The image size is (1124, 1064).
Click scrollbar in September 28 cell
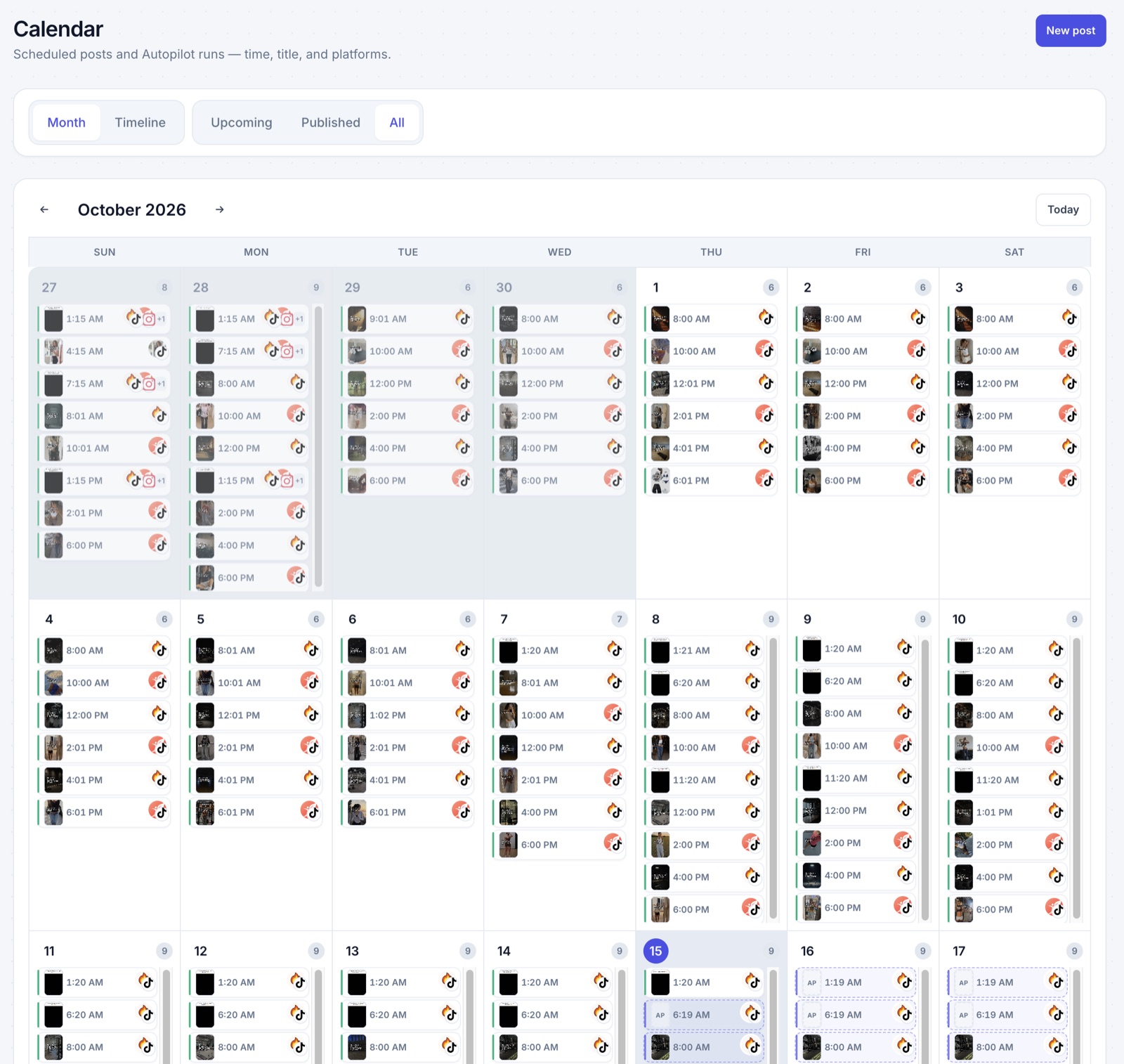pos(319,446)
